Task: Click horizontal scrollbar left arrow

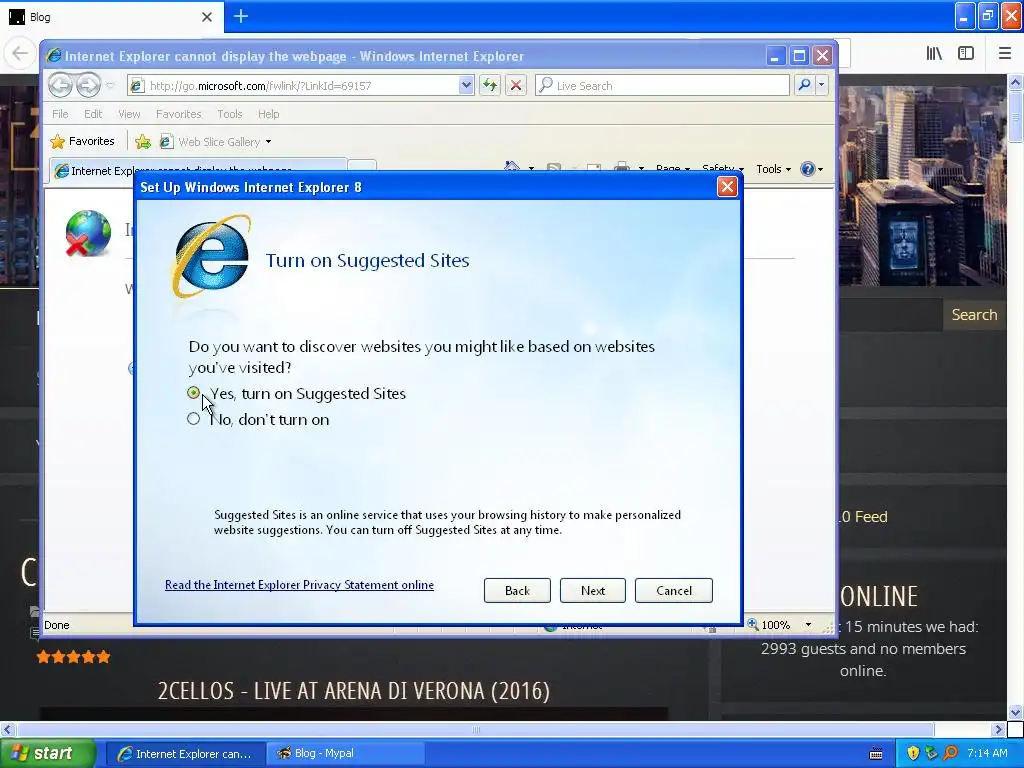Action: (x=7, y=729)
